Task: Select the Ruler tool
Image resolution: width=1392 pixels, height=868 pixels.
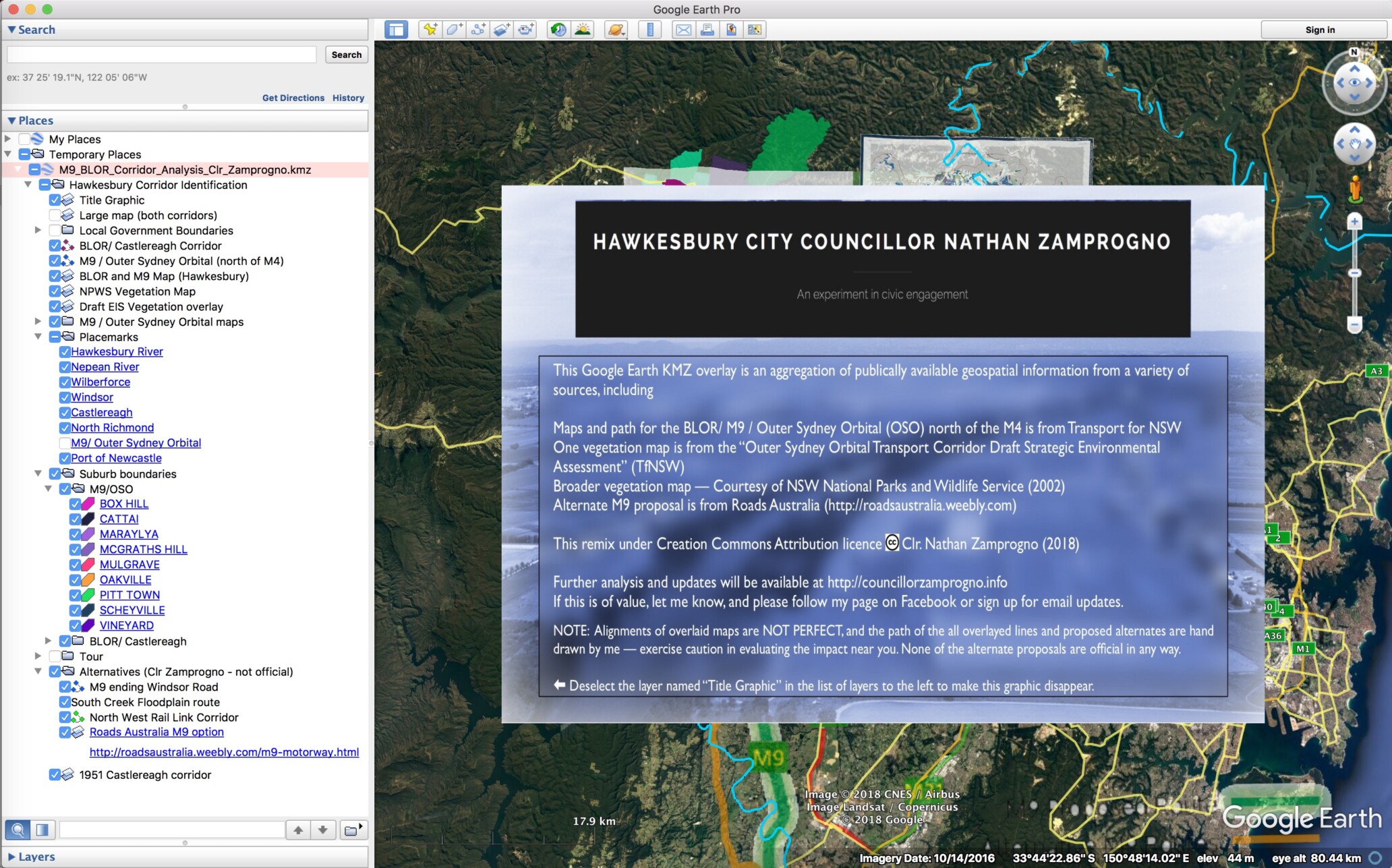Action: coord(649,30)
